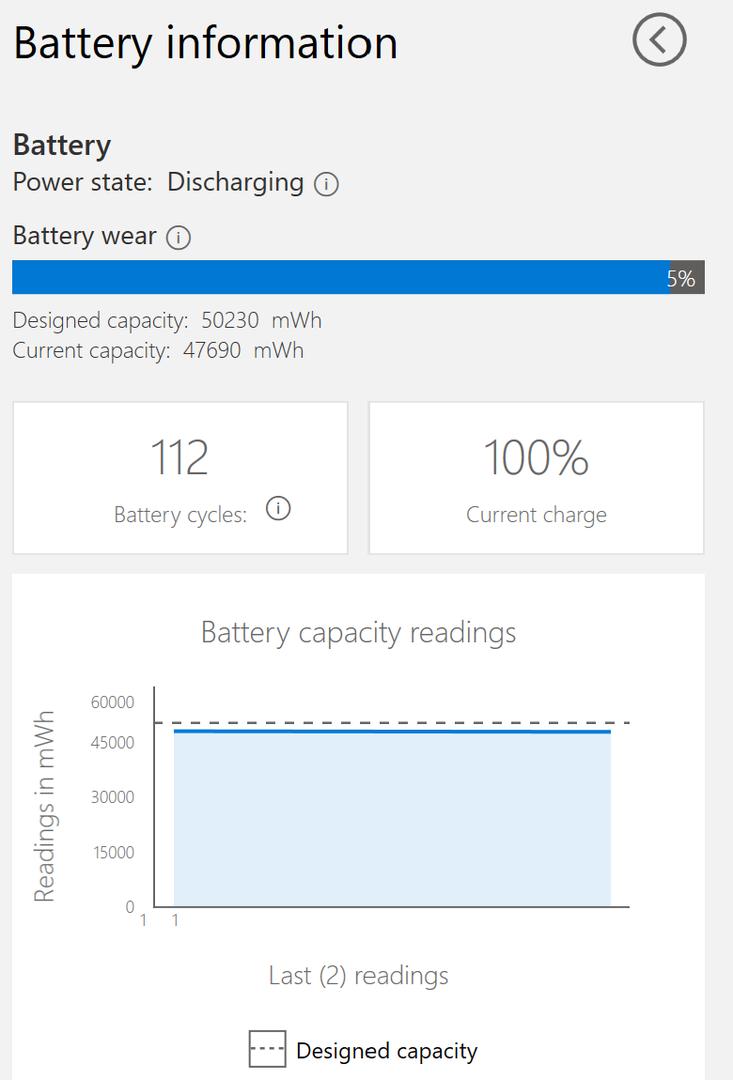
Task: Open the Battery cycles info icon
Action: (278, 509)
